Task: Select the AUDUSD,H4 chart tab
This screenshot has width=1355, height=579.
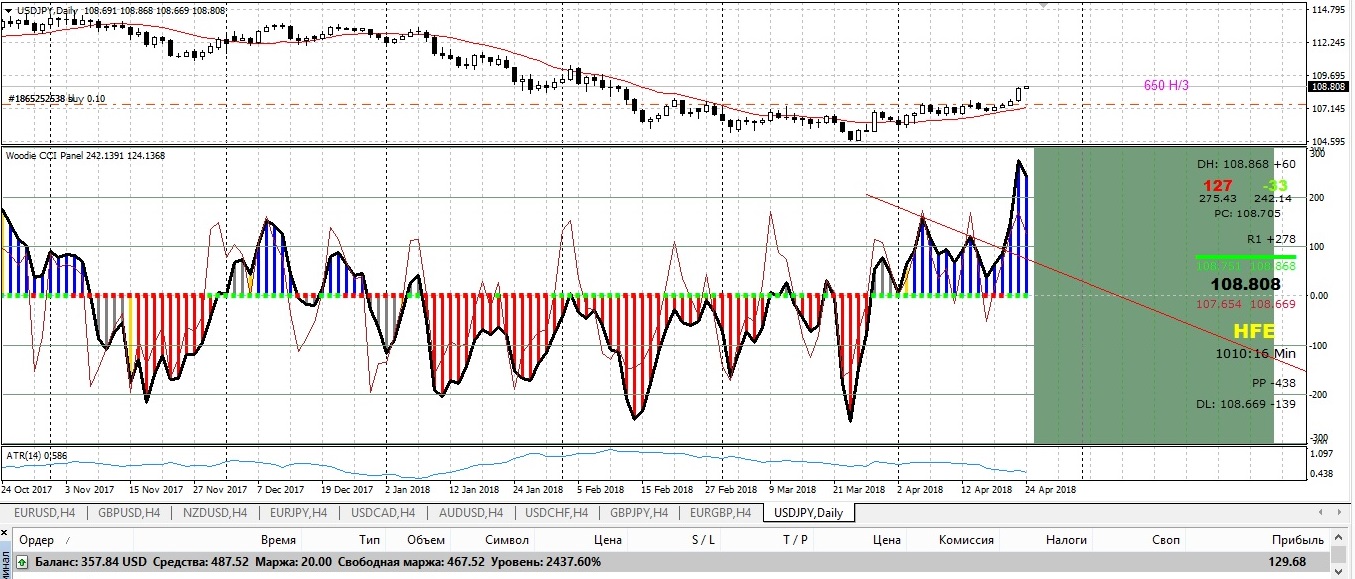Action: 470,513
